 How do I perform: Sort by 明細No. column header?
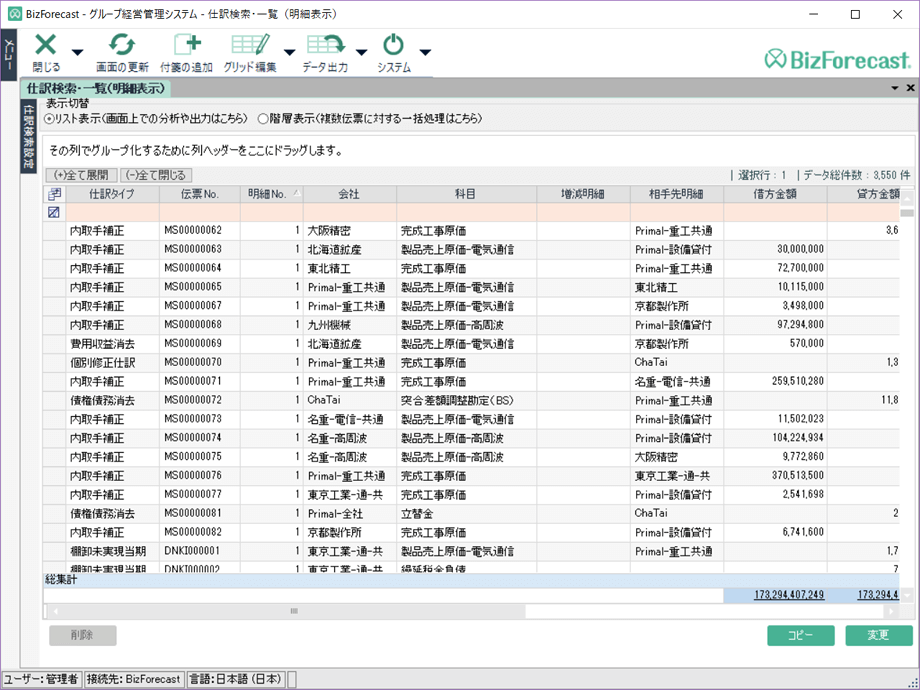click(272, 194)
